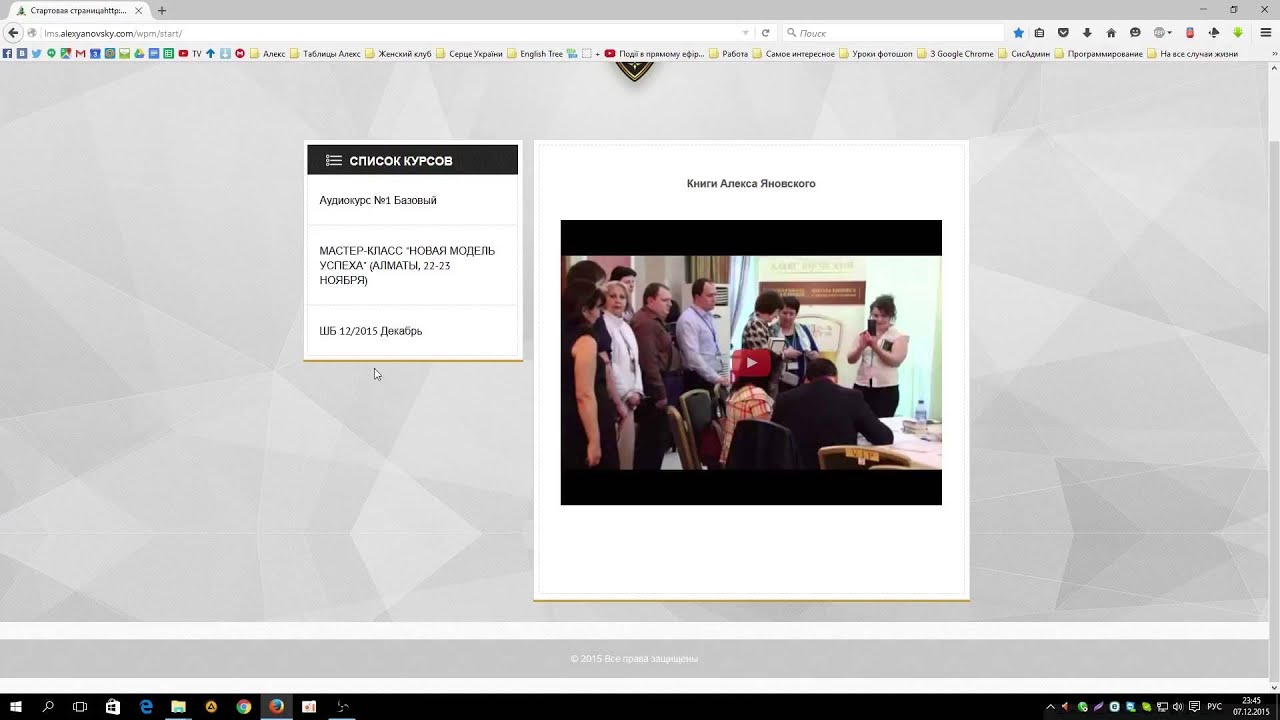Click the address bar URL field
This screenshot has width=1280, height=720.
(x=390, y=33)
